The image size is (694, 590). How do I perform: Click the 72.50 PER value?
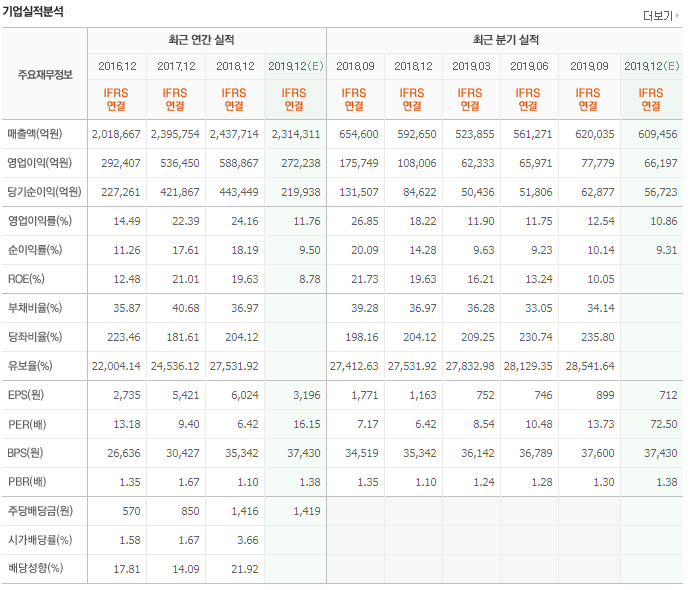(664, 424)
